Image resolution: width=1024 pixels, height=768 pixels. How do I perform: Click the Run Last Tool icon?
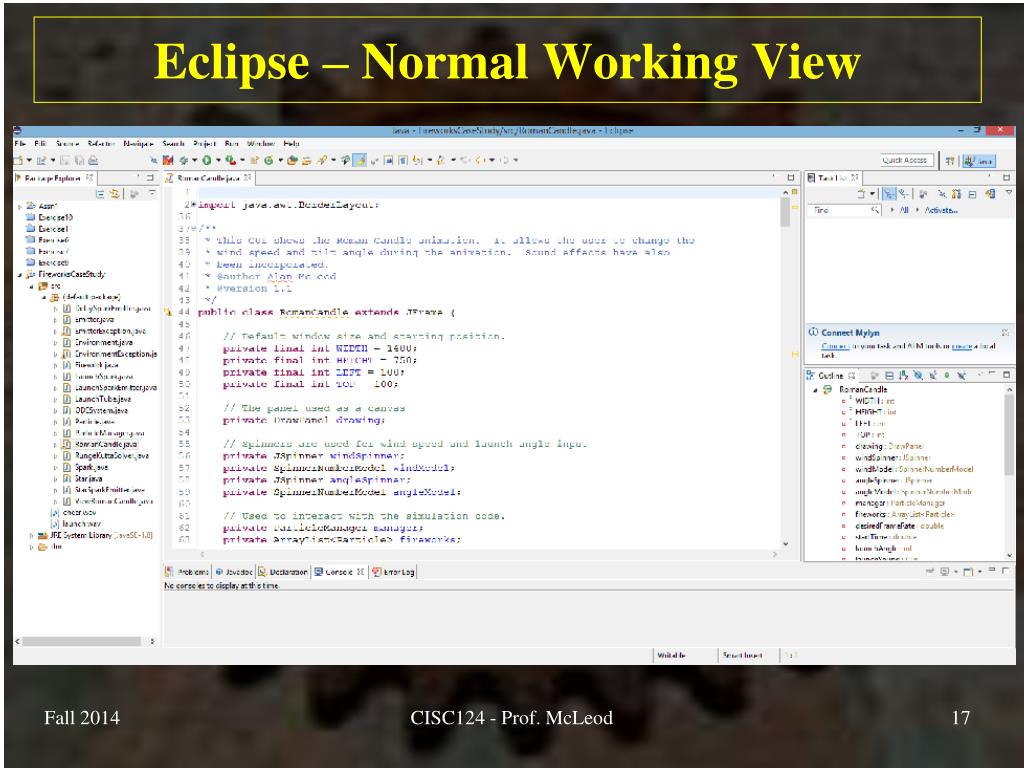pyautogui.click(x=231, y=160)
